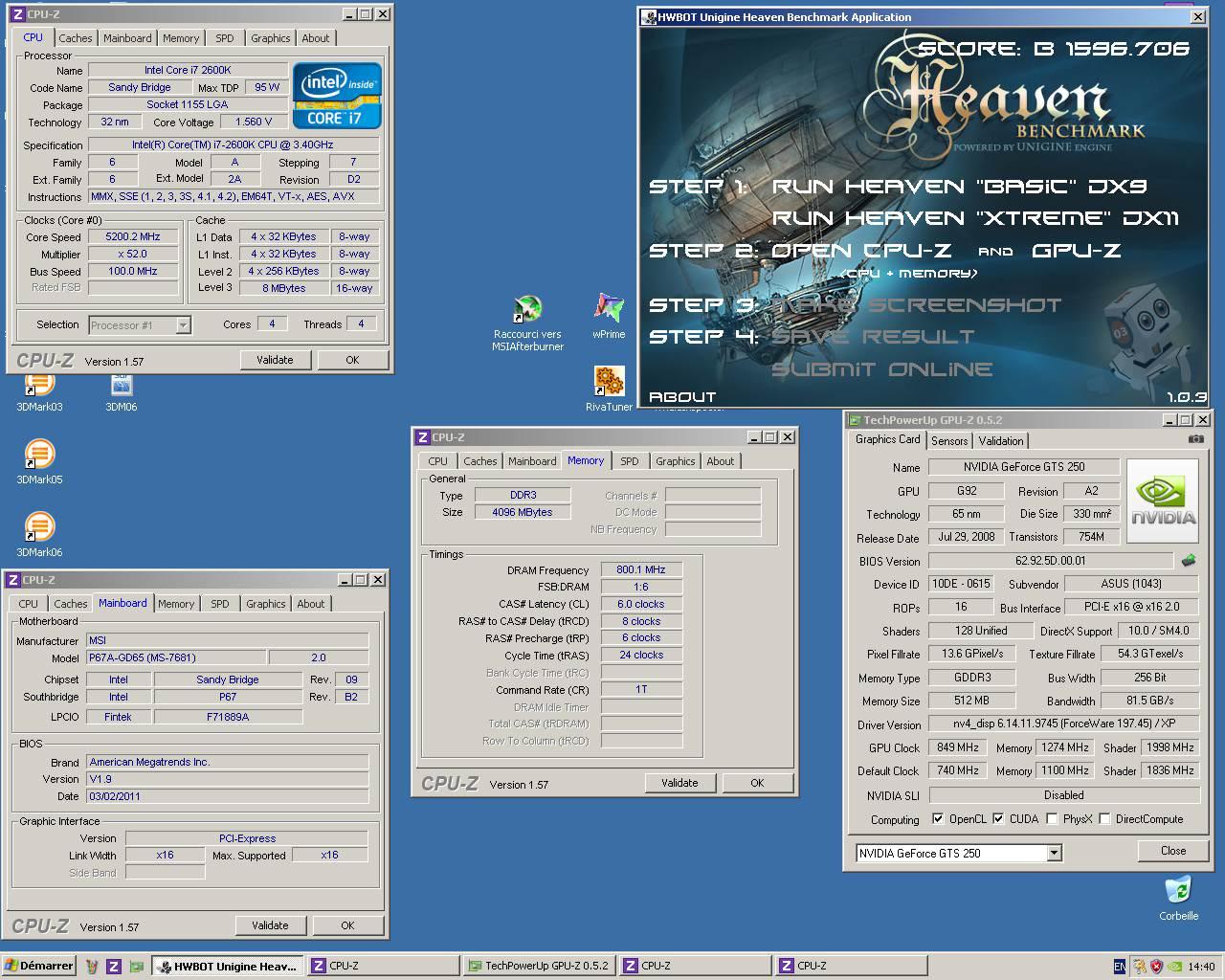Image resolution: width=1225 pixels, height=980 pixels.
Task: Click the Core Speed value 5200.2 MHz
Action: point(133,237)
